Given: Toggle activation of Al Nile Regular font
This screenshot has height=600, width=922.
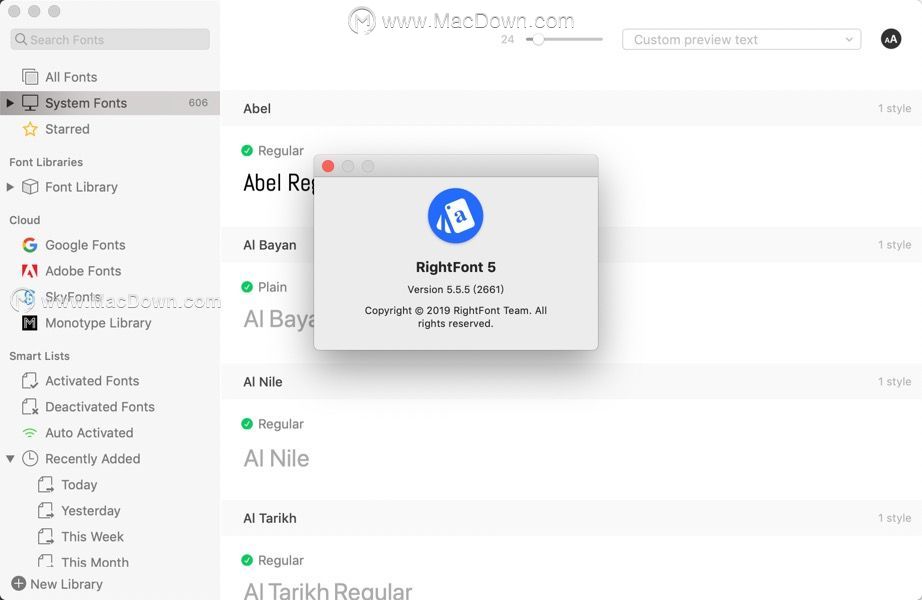Looking at the screenshot, I should click(x=247, y=424).
